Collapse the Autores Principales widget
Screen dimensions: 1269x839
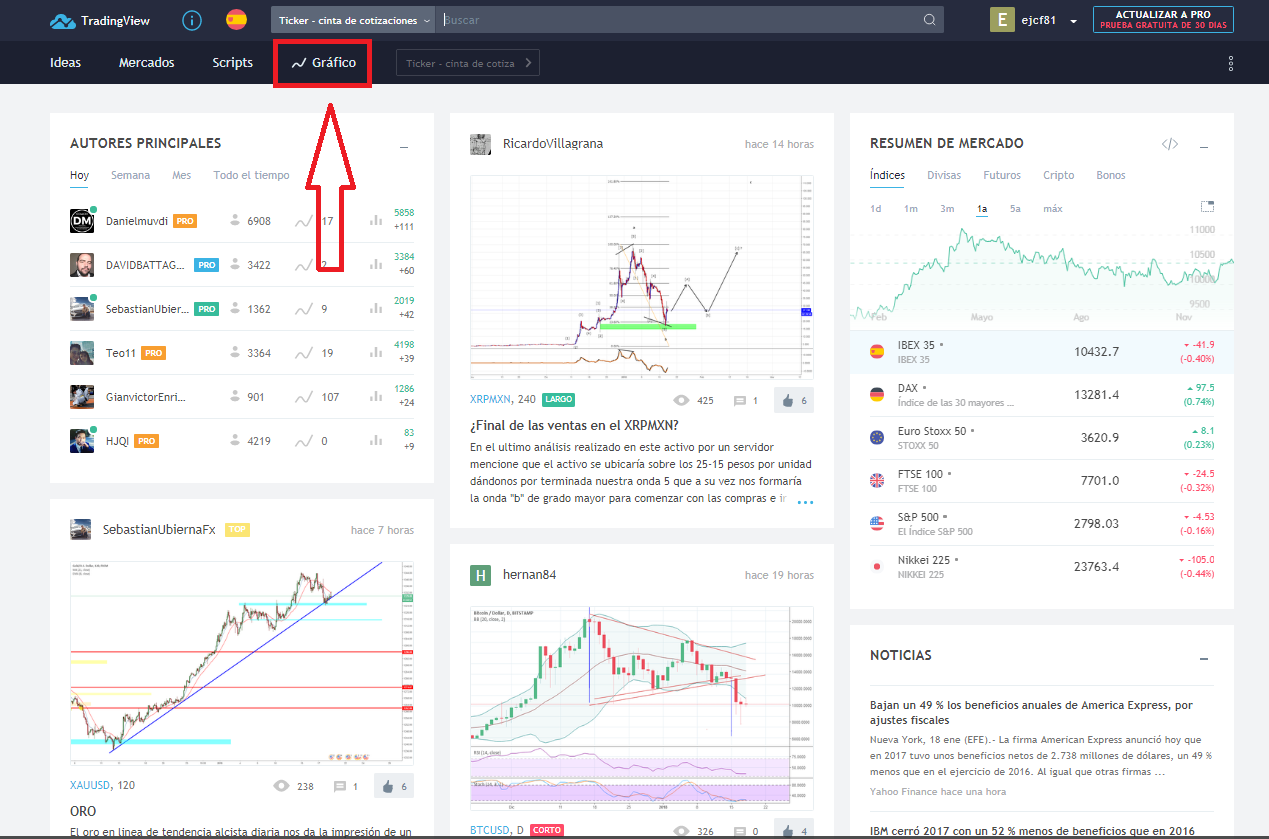[404, 147]
